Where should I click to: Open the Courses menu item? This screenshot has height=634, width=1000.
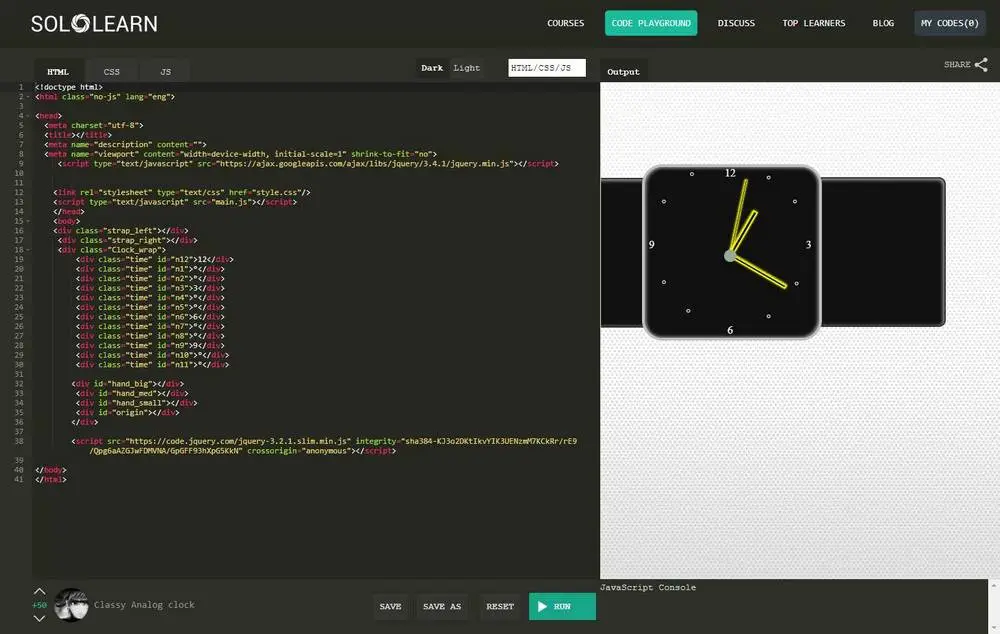coord(565,23)
